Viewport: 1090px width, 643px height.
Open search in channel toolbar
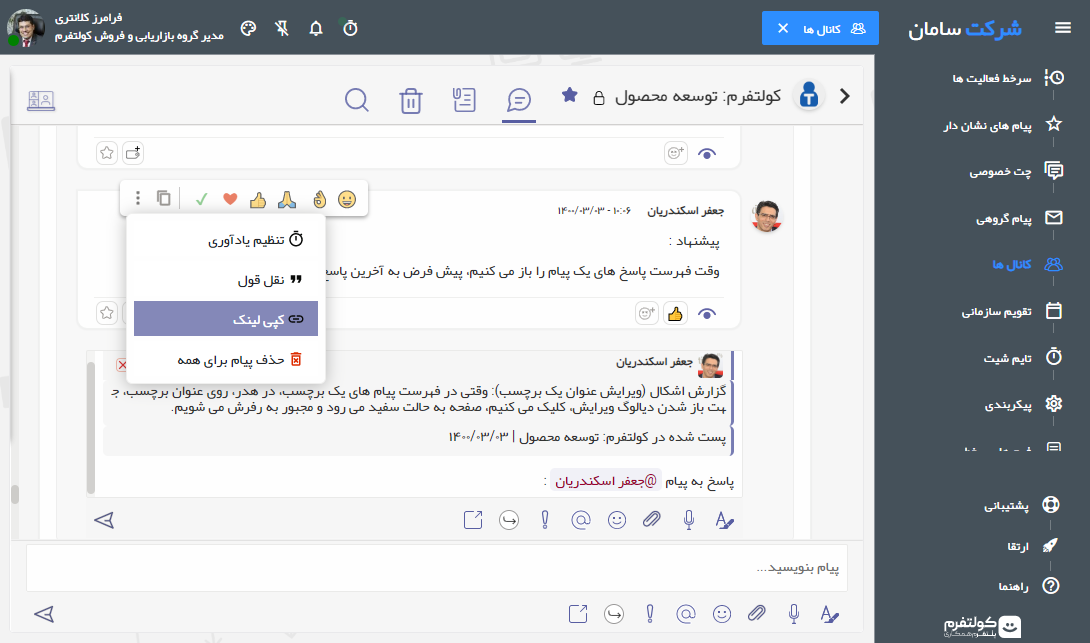[x=357, y=100]
